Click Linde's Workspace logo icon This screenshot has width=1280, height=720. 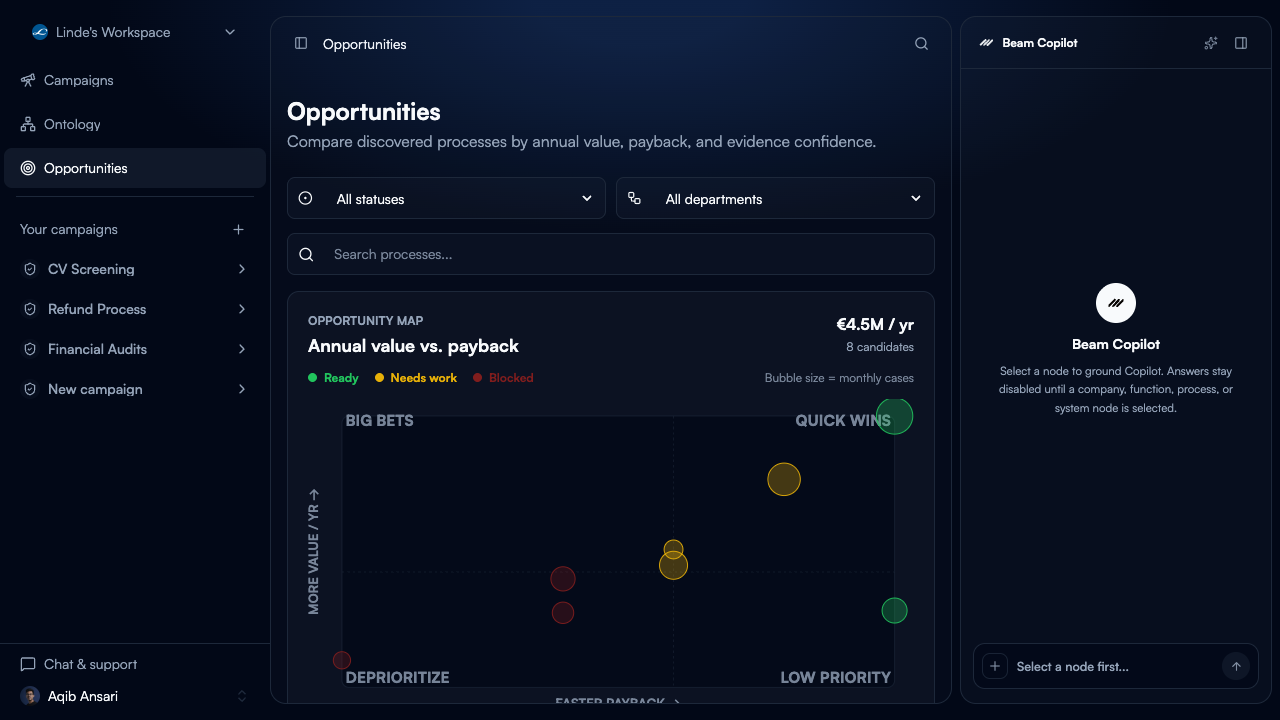pyautogui.click(x=40, y=32)
